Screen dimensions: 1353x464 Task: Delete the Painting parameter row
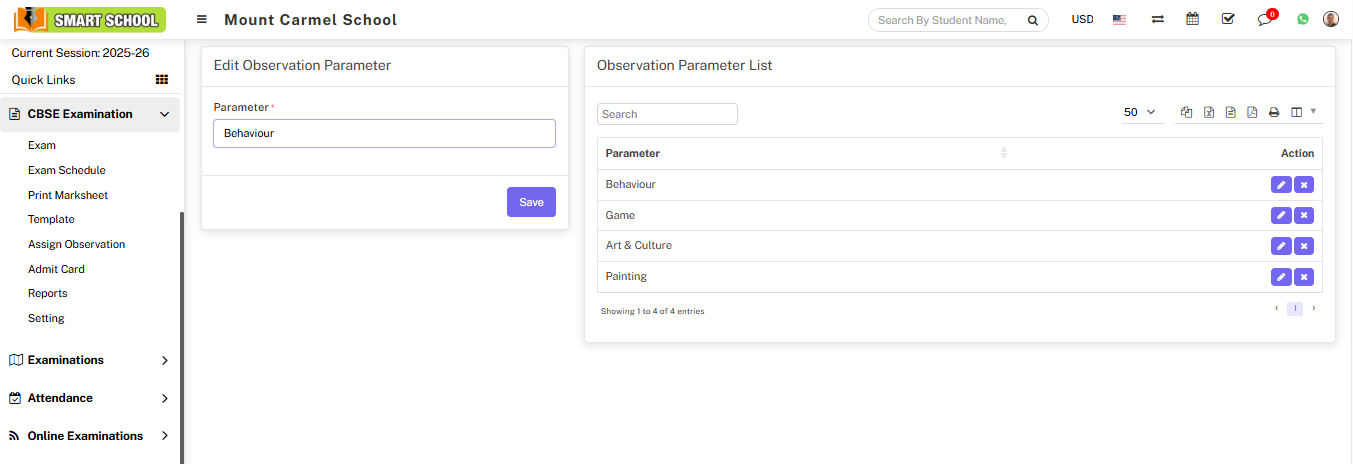point(1304,277)
